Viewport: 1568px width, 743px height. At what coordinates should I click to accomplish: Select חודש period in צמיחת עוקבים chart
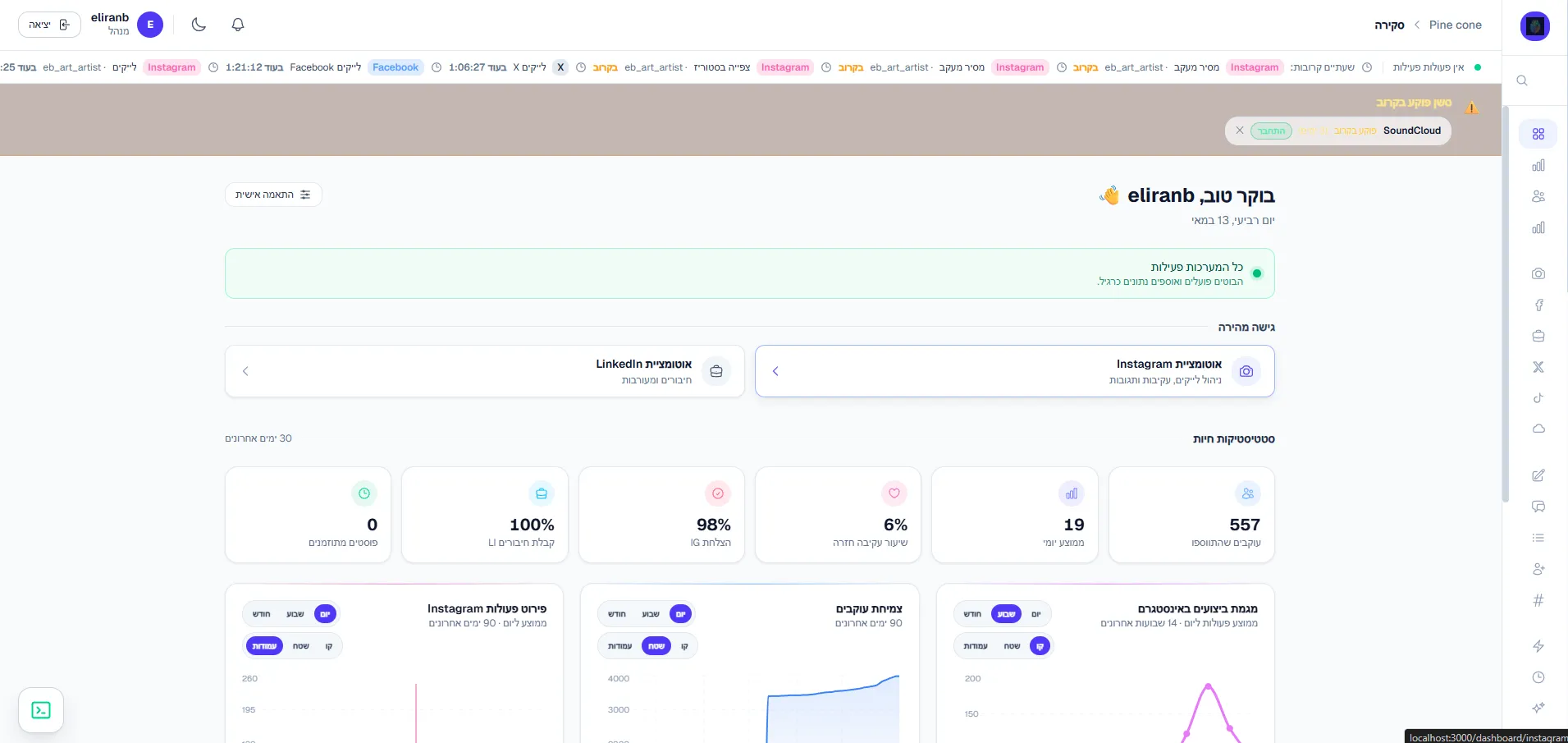pyautogui.click(x=617, y=614)
